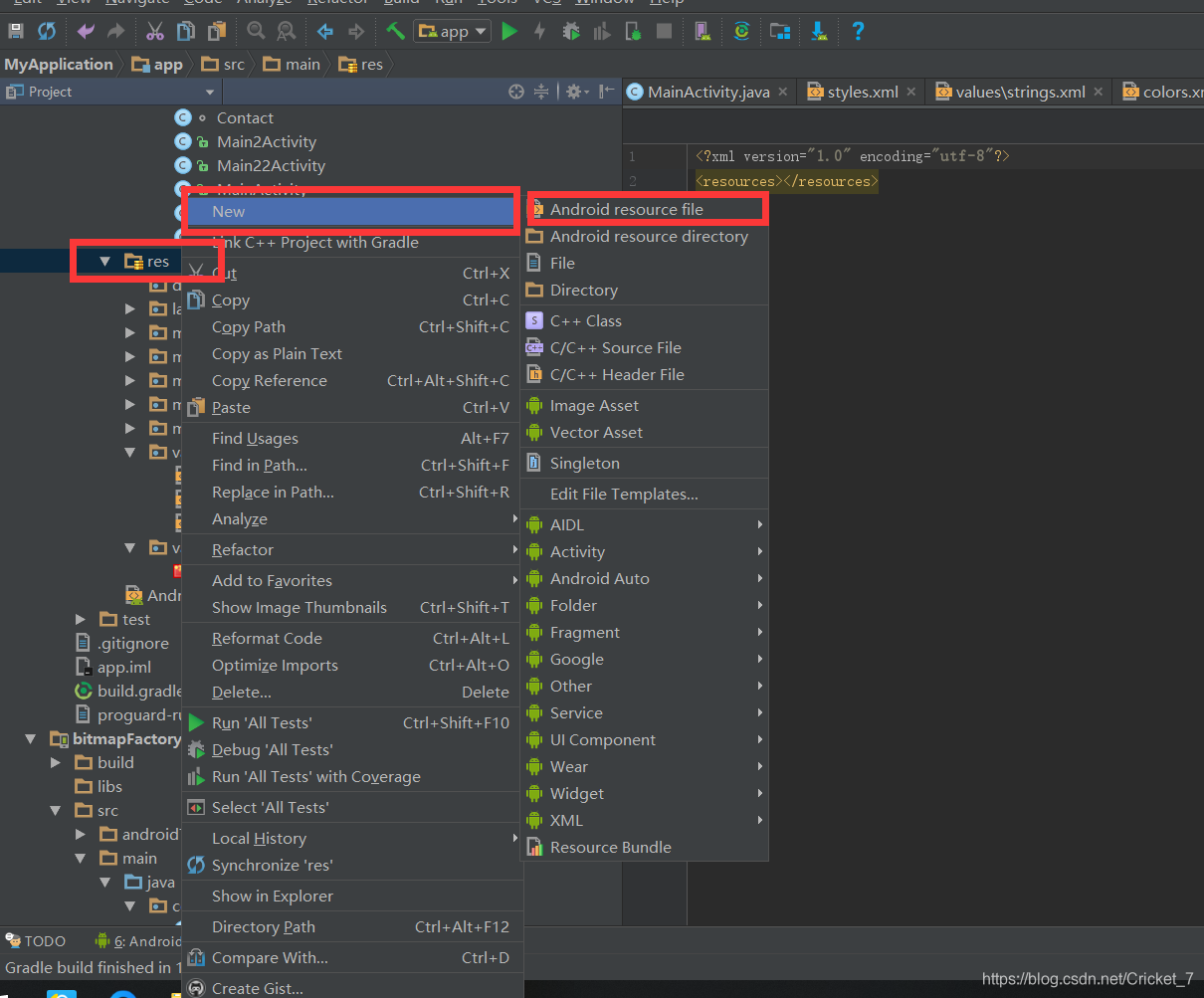Click the Project panel settings gear icon

tap(572, 92)
